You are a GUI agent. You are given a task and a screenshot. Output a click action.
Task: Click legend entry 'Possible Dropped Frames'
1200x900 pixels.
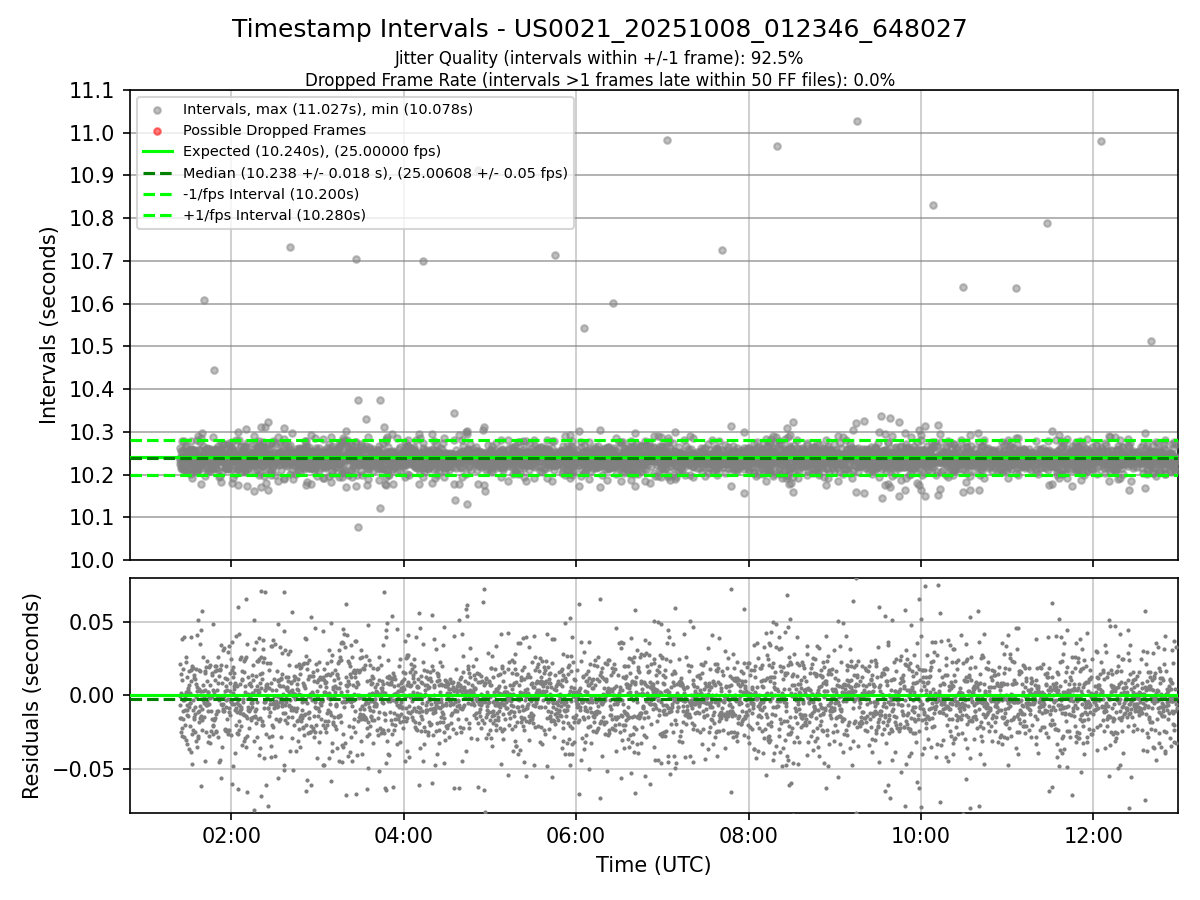click(x=274, y=130)
